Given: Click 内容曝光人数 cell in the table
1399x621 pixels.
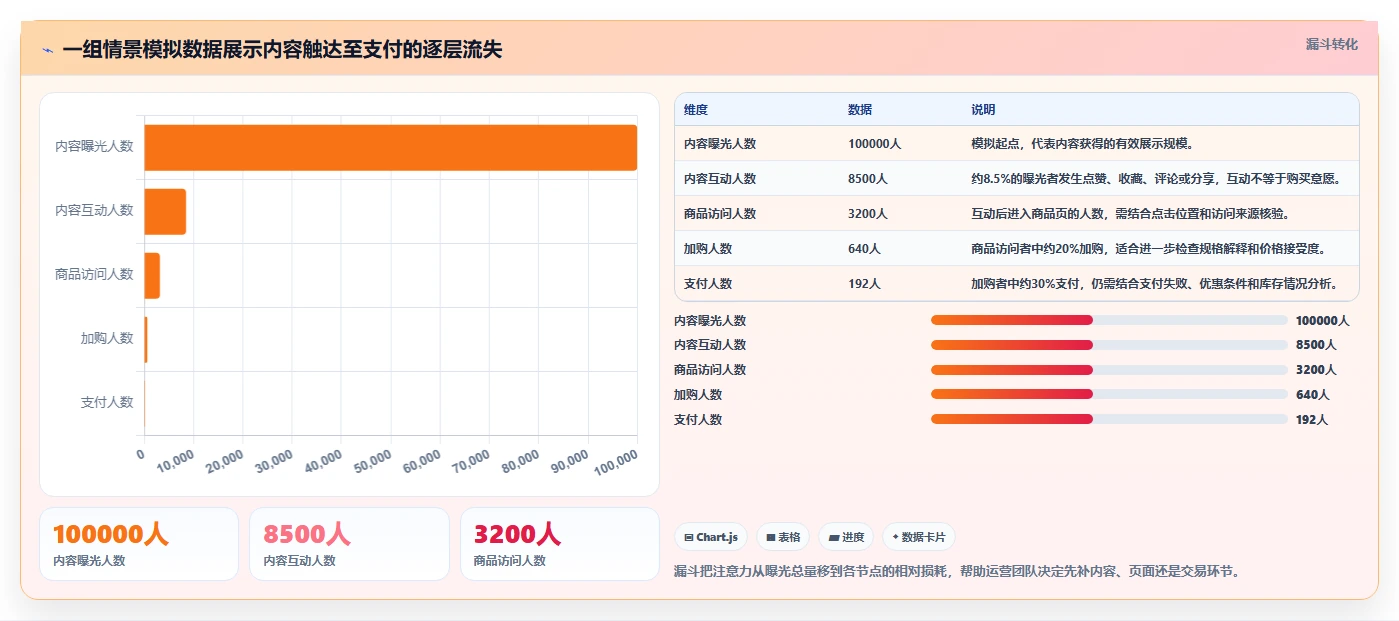Looking at the screenshot, I should [x=720, y=144].
